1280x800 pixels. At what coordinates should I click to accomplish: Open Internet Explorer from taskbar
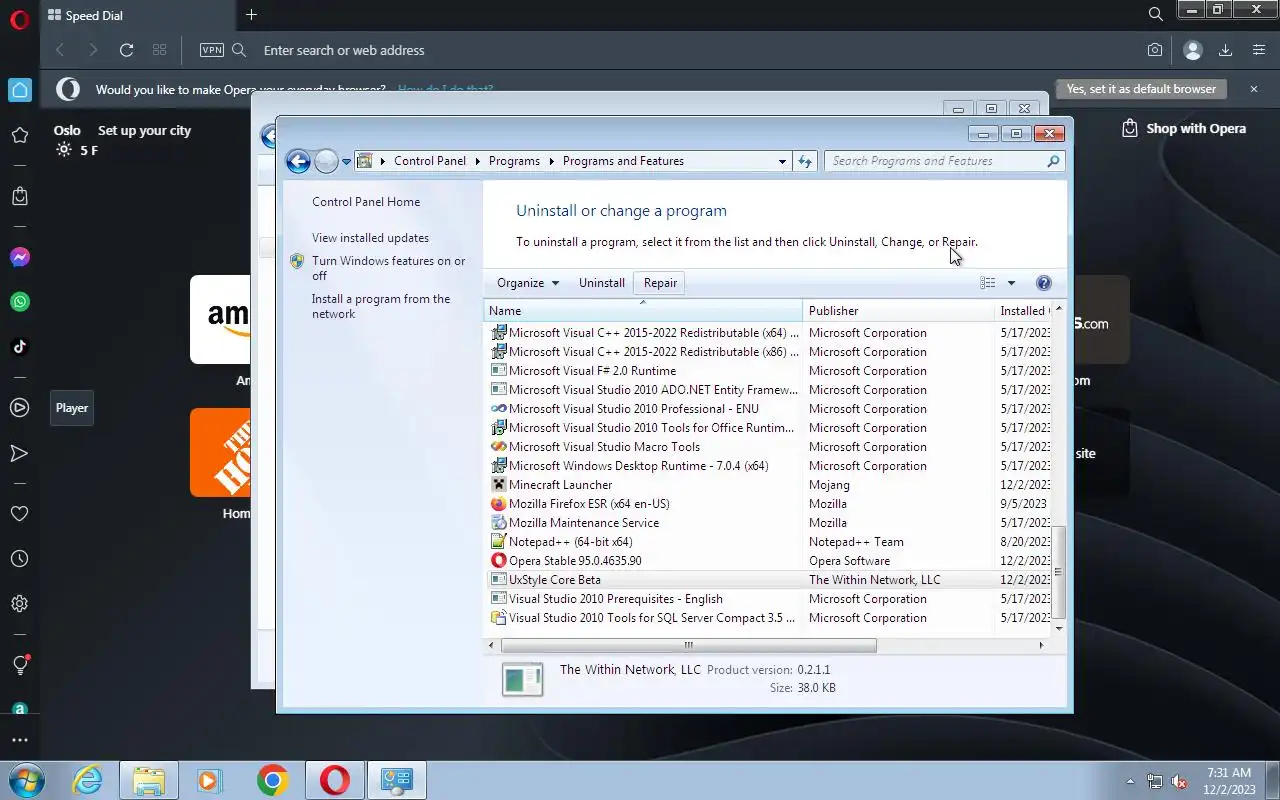tap(88, 780)
